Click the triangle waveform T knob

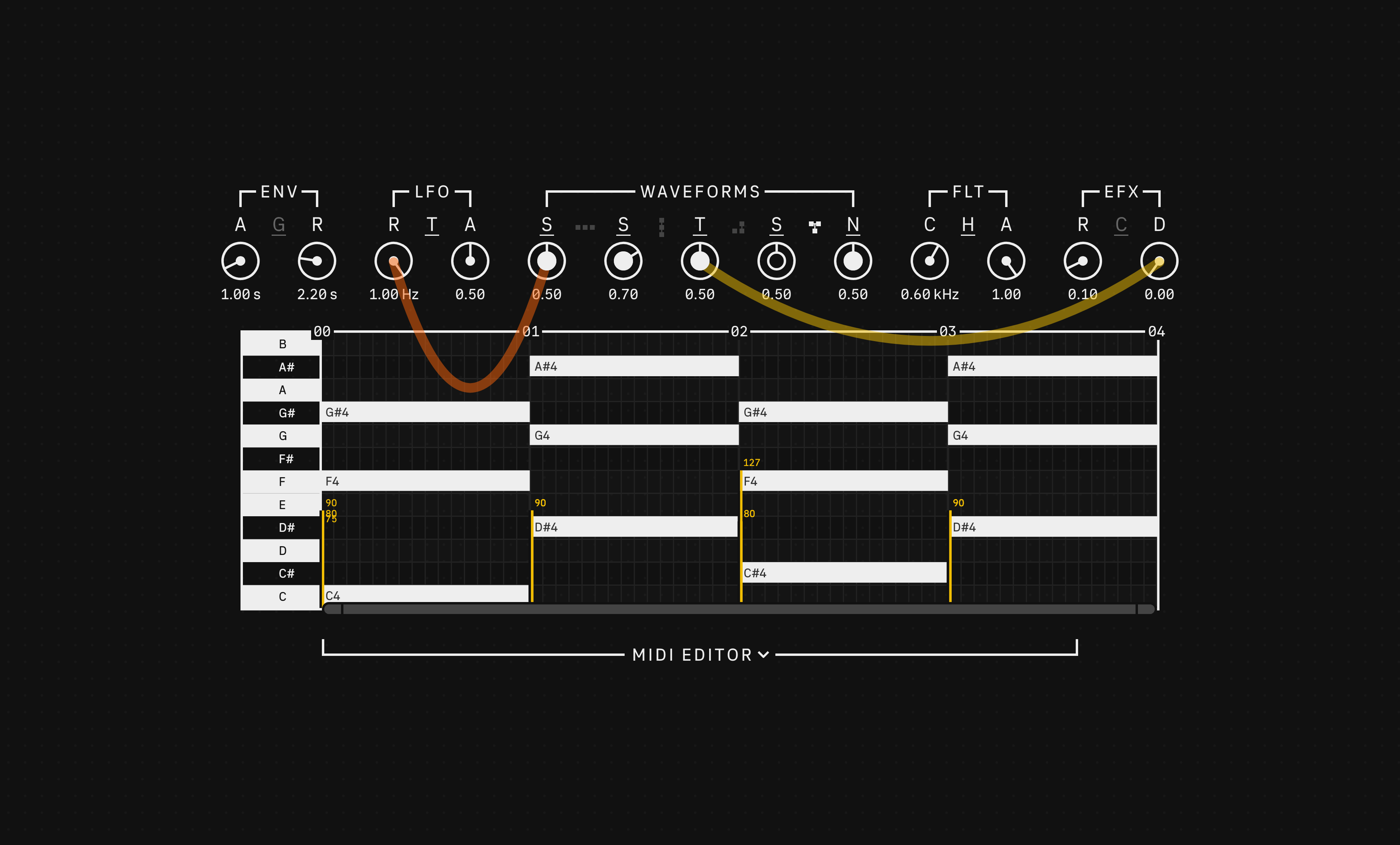point(700,261)
